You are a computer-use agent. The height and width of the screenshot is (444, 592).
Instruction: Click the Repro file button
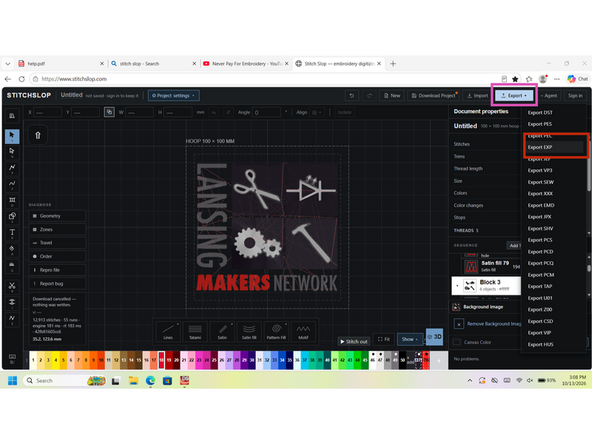pos(57,270)
